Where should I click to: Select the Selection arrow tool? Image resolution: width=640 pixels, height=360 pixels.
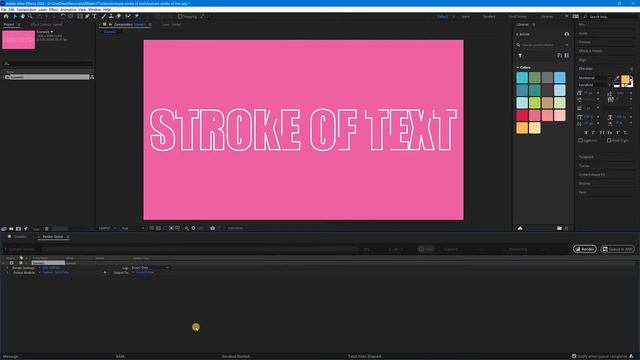[x=15, y=16]
